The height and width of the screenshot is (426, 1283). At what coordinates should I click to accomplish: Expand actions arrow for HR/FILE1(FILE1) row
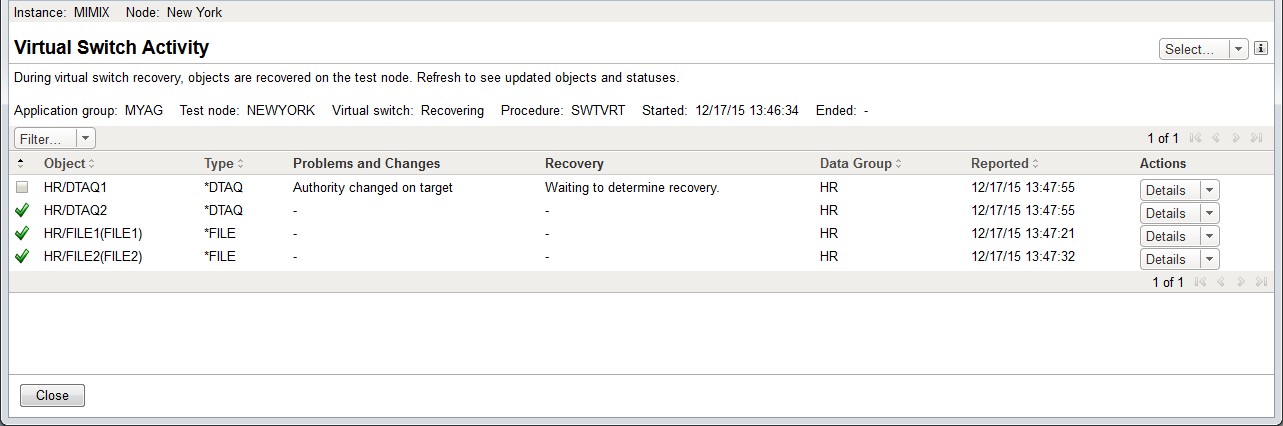[1208, 236]
